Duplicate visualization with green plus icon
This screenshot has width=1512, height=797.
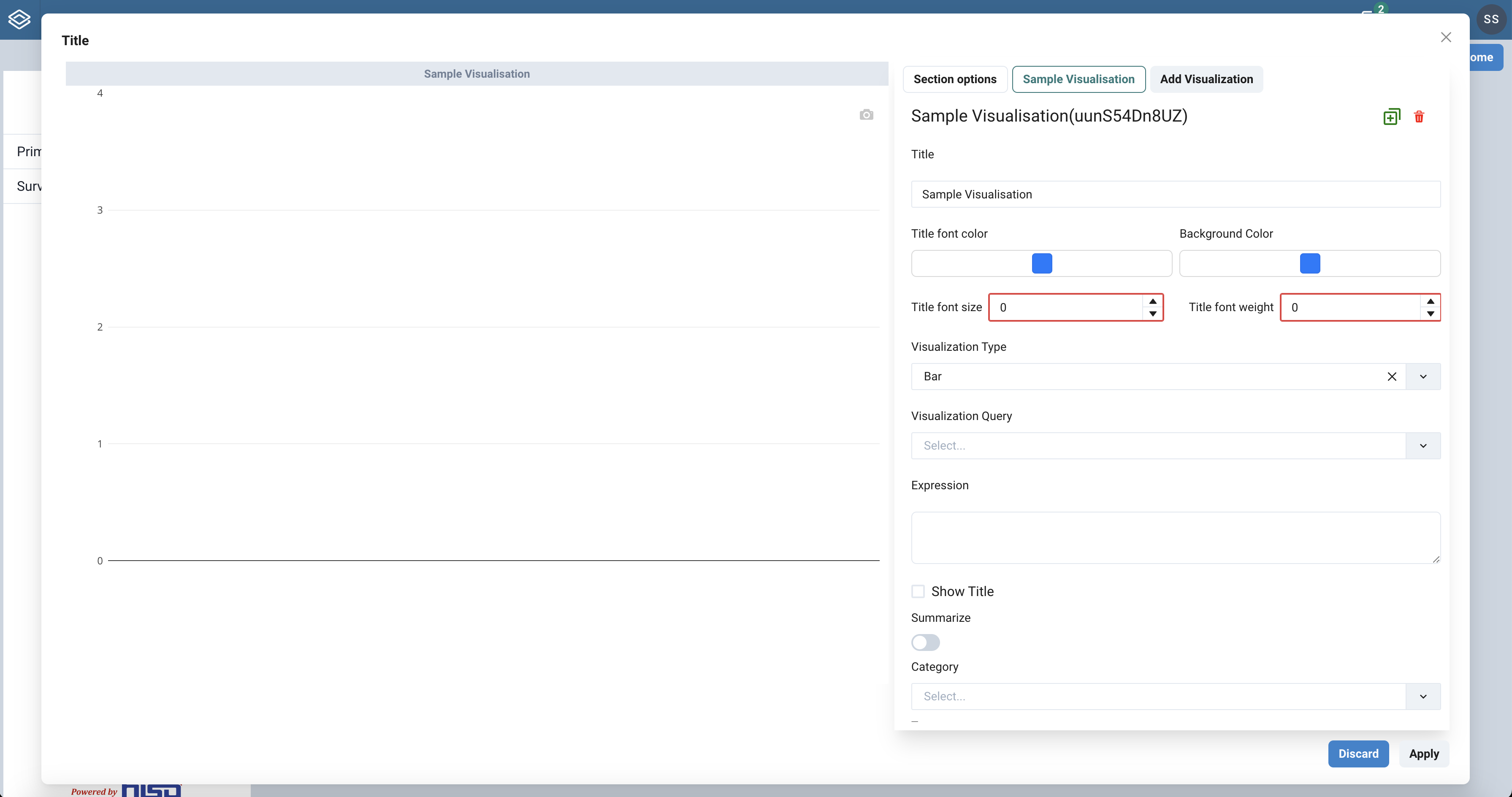1392,117
